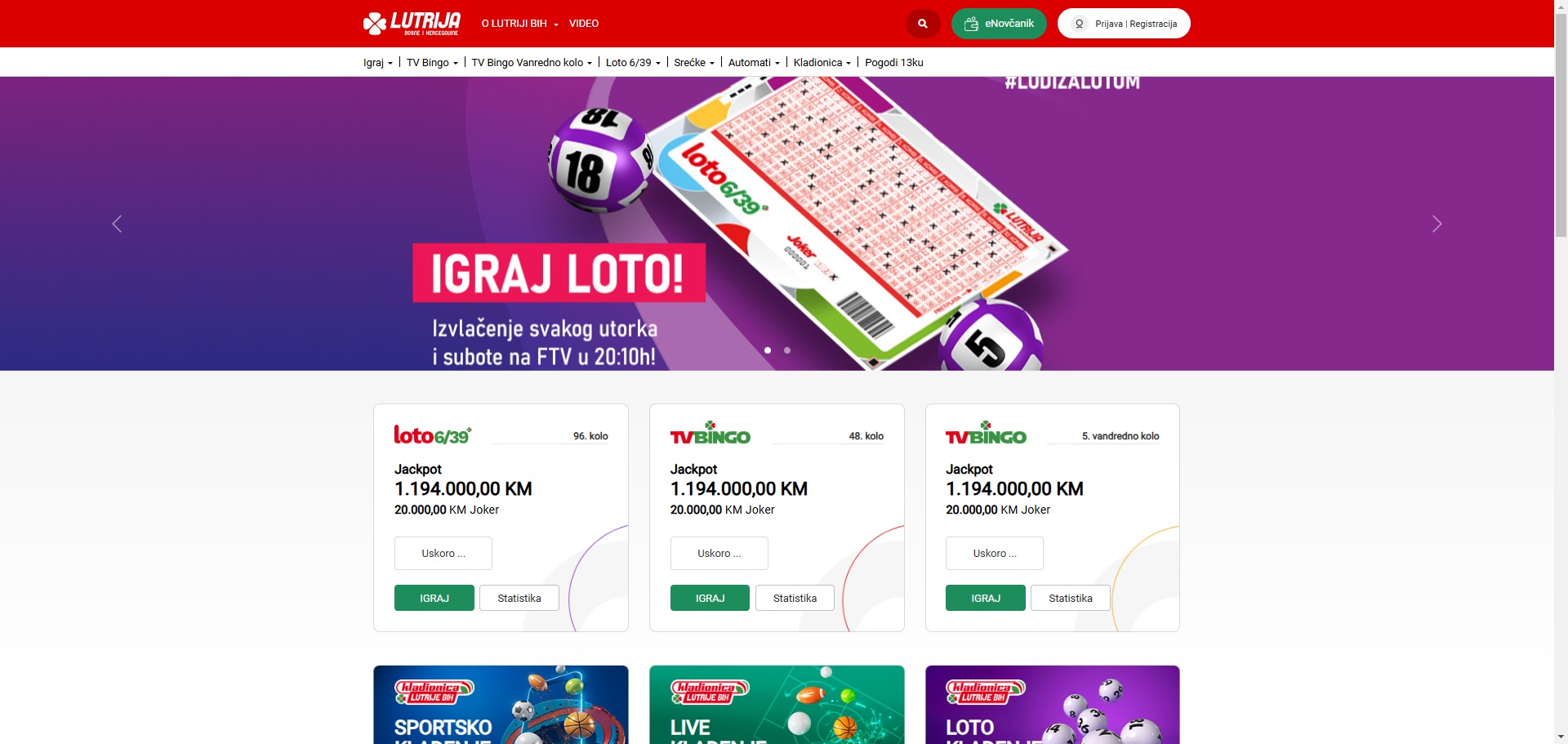The width and height of the screenshot is (1568, 744).
Task: Open the VIDEO menu item
Action: [x=584, y=24]
